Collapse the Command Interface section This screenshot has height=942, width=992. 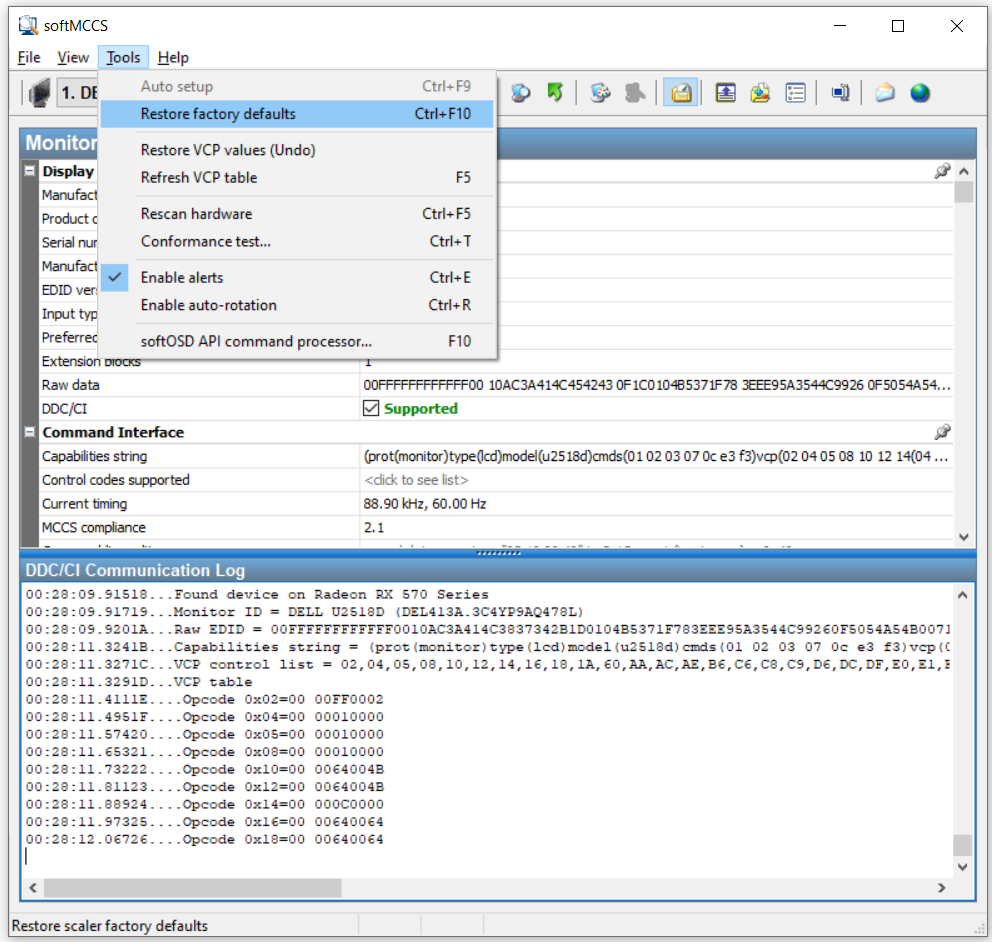30,433
